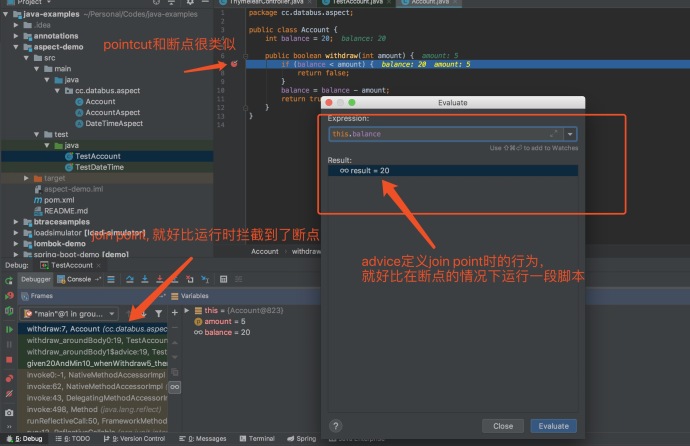Click the Run to Cursor icon
Image resolution: width=690 pixels, height=446 pixels.
coord(205,279)
